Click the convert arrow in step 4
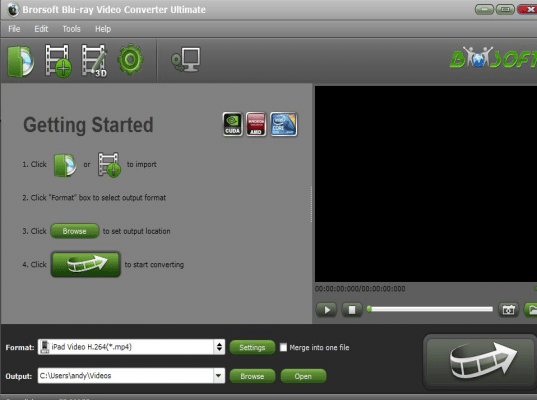Viewport: 537px width, 400px height. pyautogui.click(x=86, y=264)
